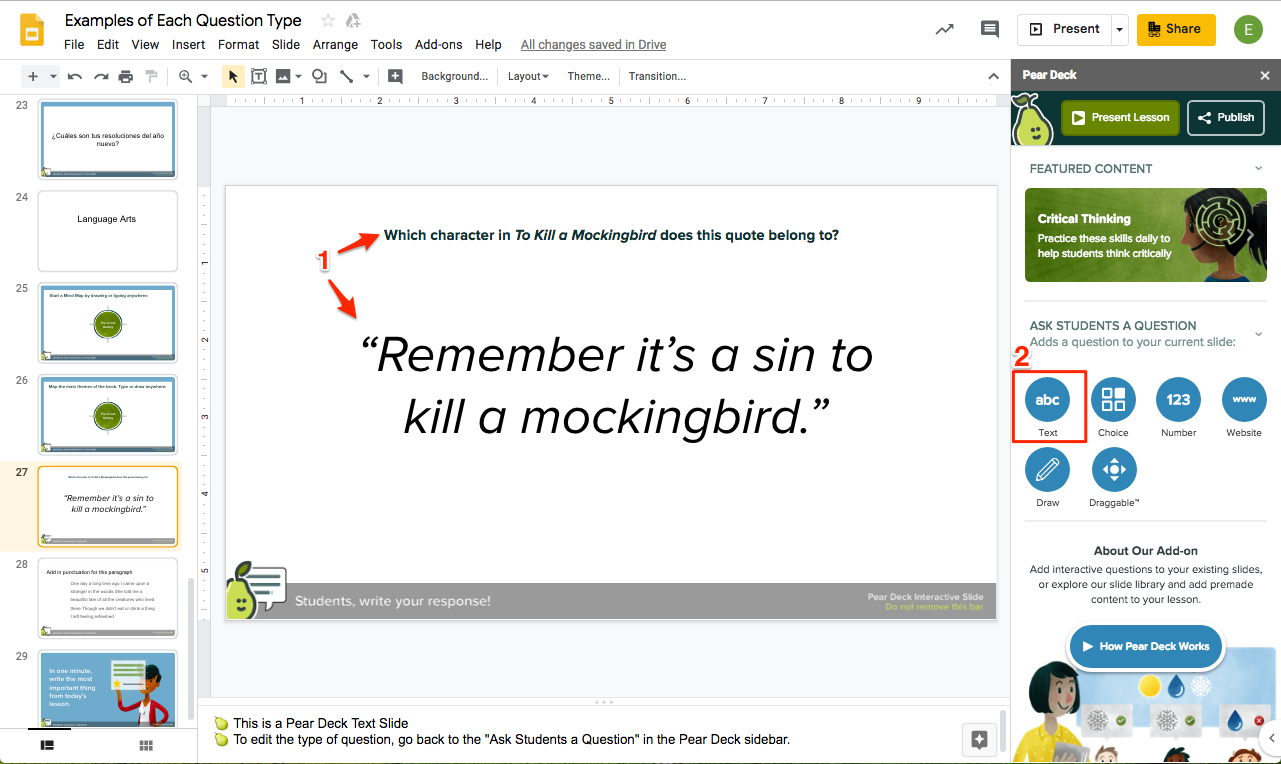Open the Insert menu
The width and height of the screenshot is (1281, 764).
(x=188, y=44)
